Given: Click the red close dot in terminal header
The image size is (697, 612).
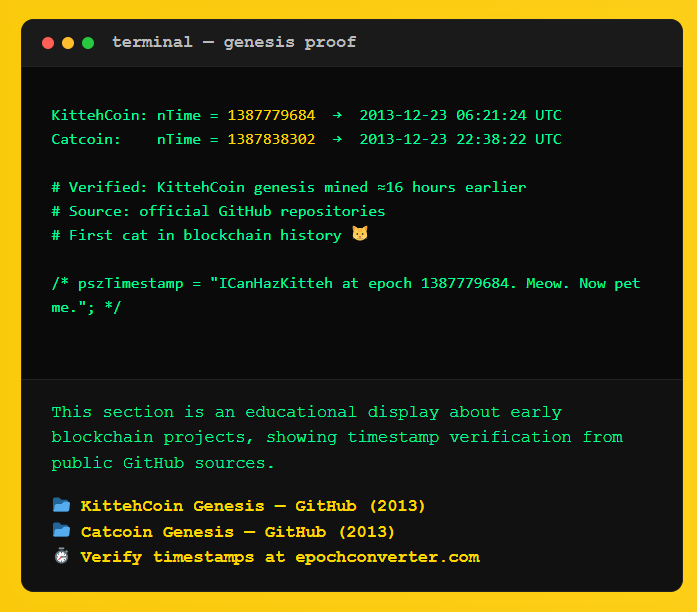Looking at the screenshot, I should [48, 43].
